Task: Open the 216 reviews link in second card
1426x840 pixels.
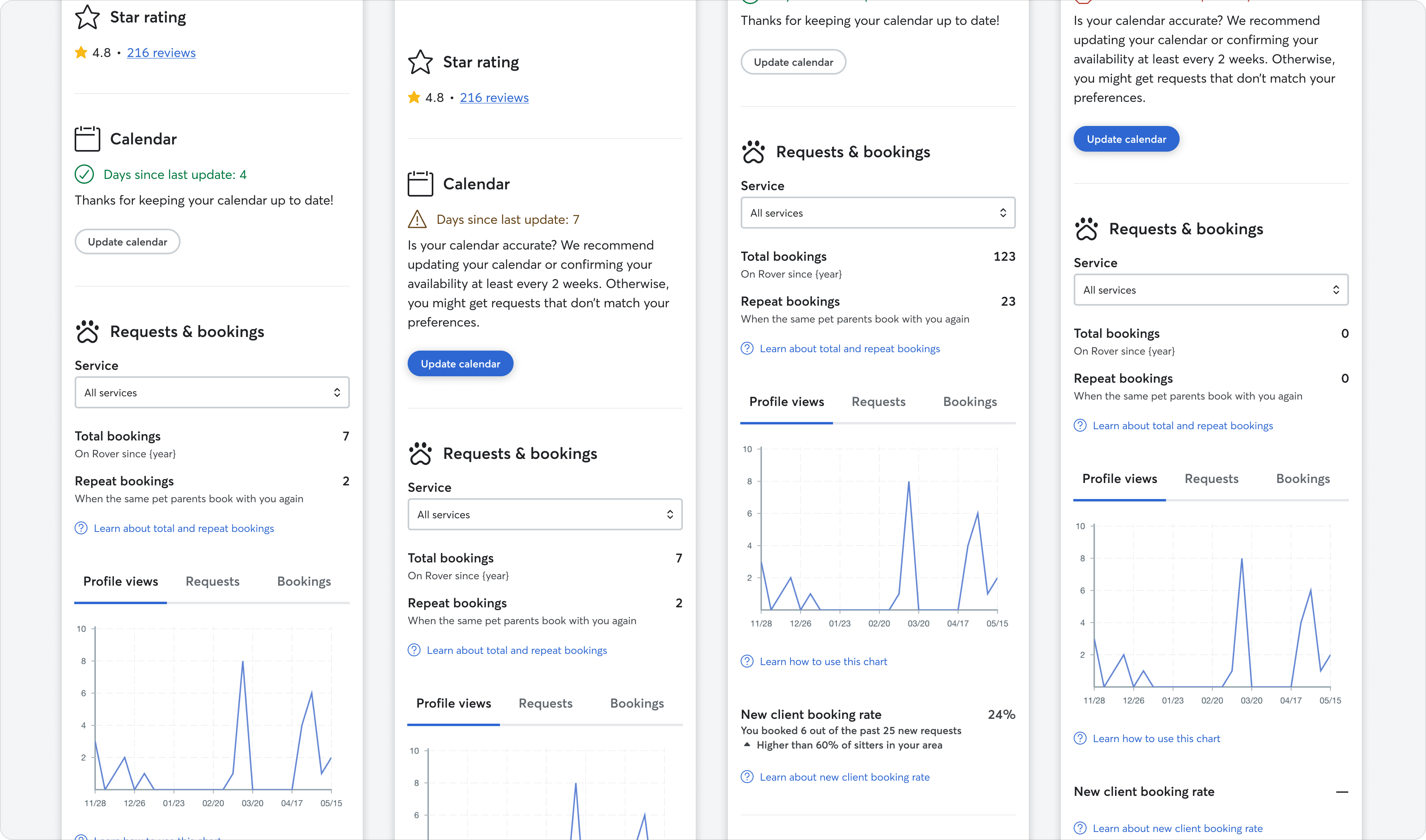Action: click(x=494, y=97)
